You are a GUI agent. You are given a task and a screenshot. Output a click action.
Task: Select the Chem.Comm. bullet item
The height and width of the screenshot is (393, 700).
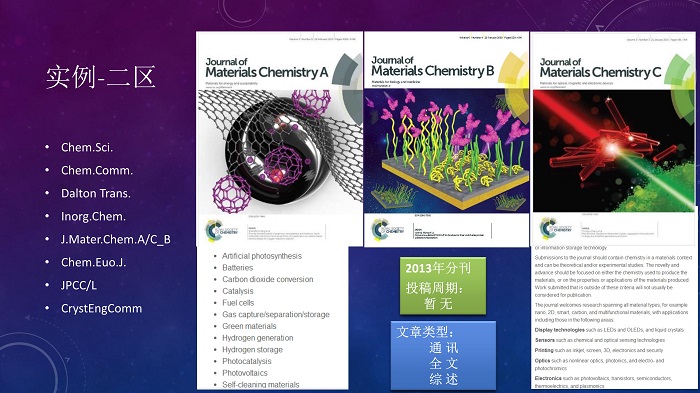pos(97,170)
